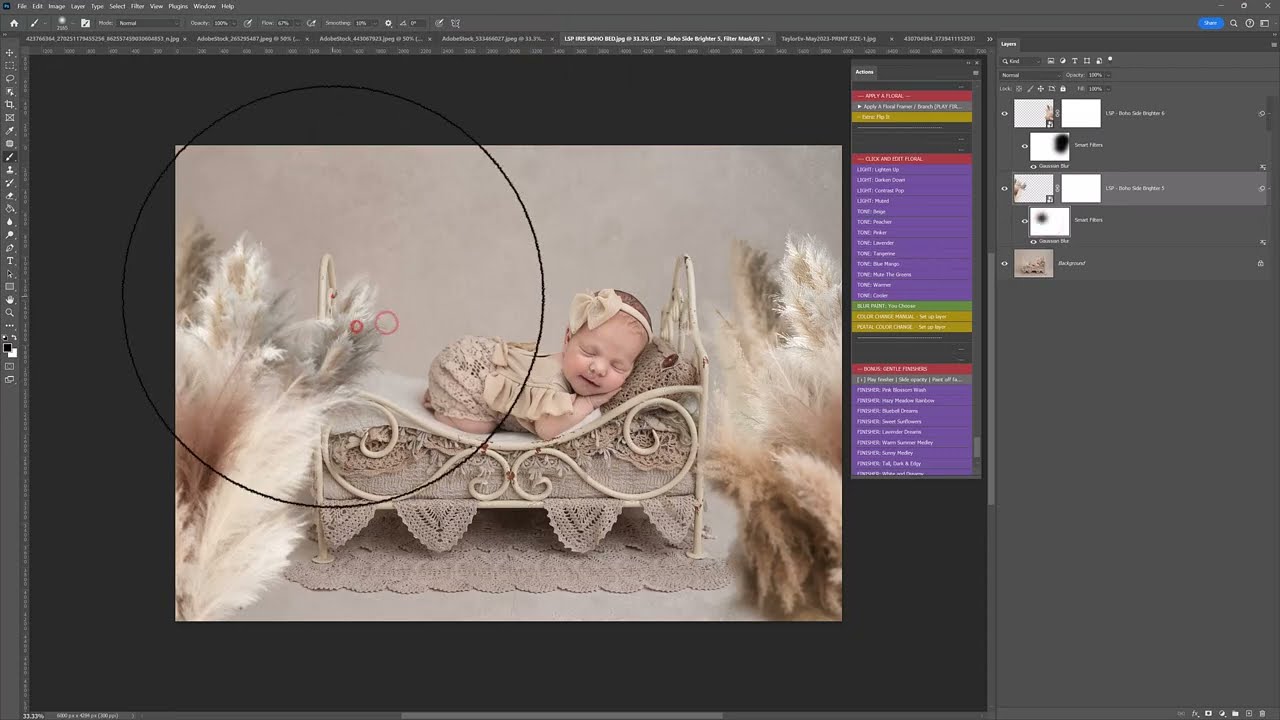1280x720 pixels.
Task: Hide the LSP - Boho Side Brighter 5 layer
Action: [x=1005, y=188]
